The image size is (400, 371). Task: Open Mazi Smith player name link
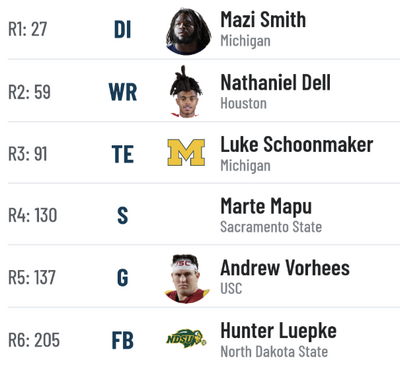[263, 19]
